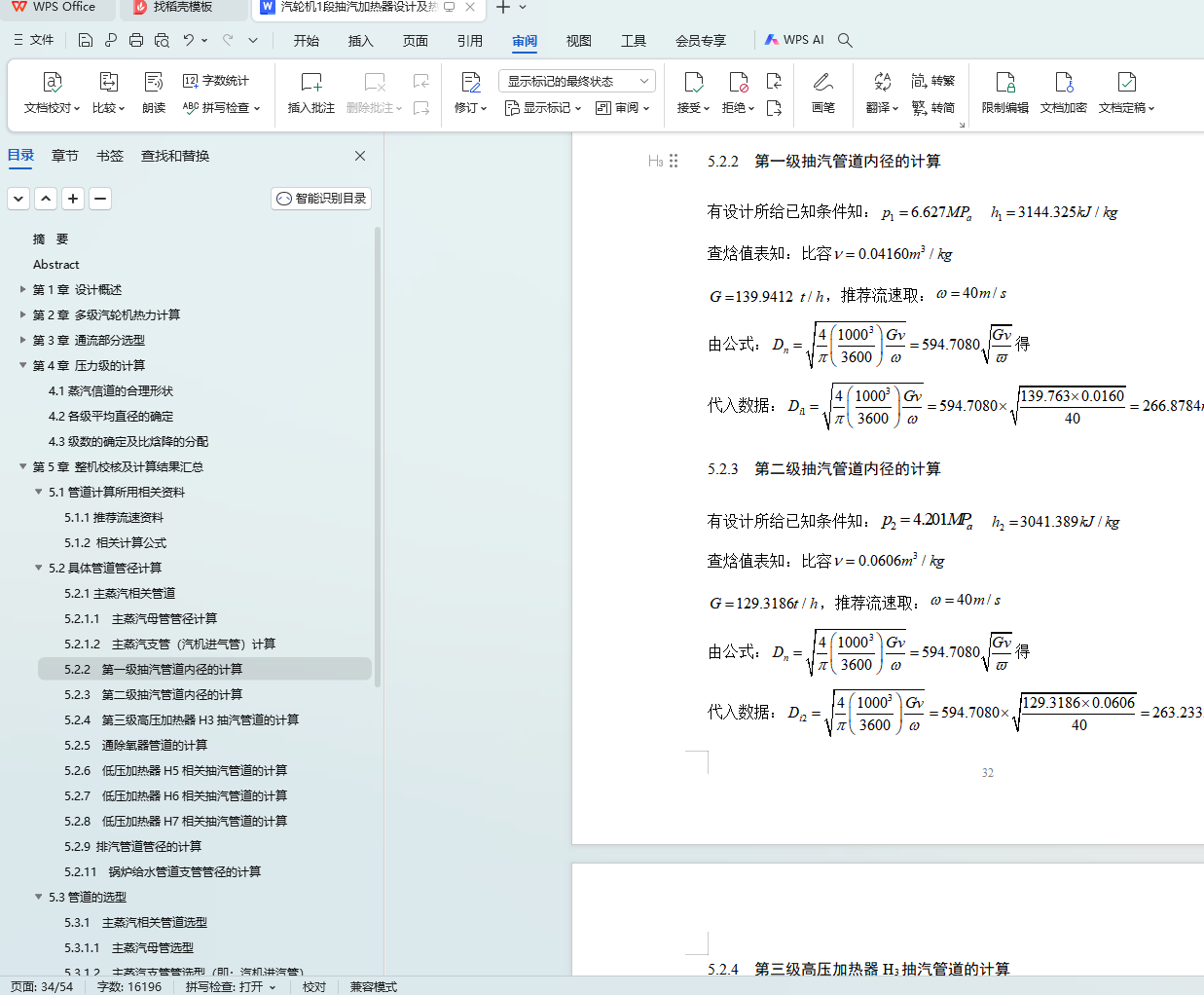Collapse the 5.1 管道计算所用相关资料 node

point(39,492)
